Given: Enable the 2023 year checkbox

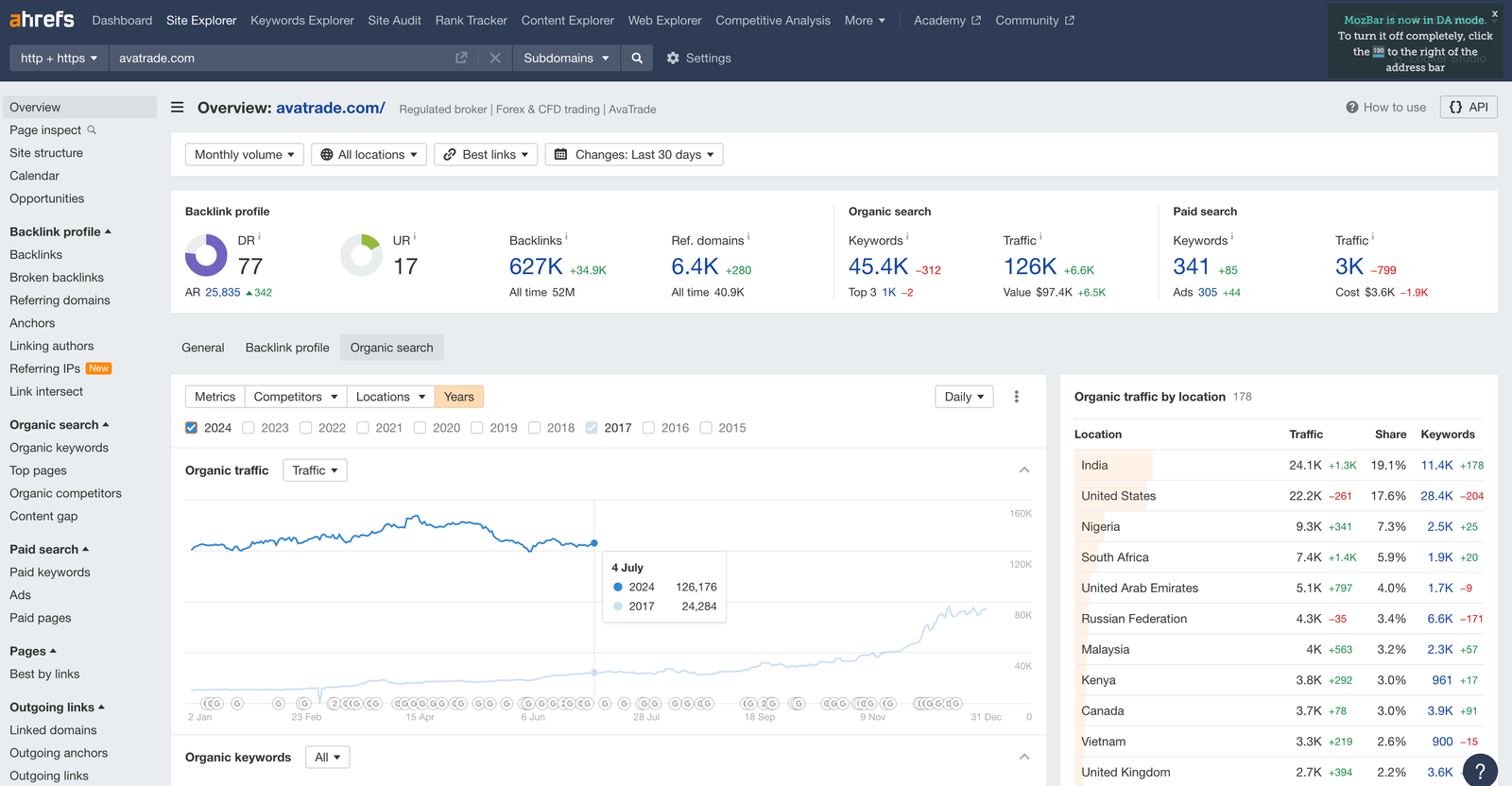Looking at the screenshot, I should tap(249, 428).
